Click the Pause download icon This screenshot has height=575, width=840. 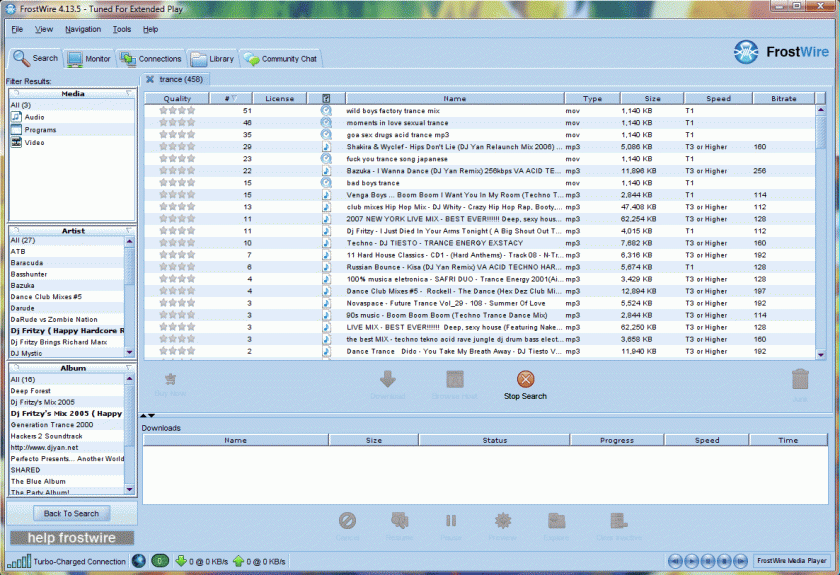451,520
